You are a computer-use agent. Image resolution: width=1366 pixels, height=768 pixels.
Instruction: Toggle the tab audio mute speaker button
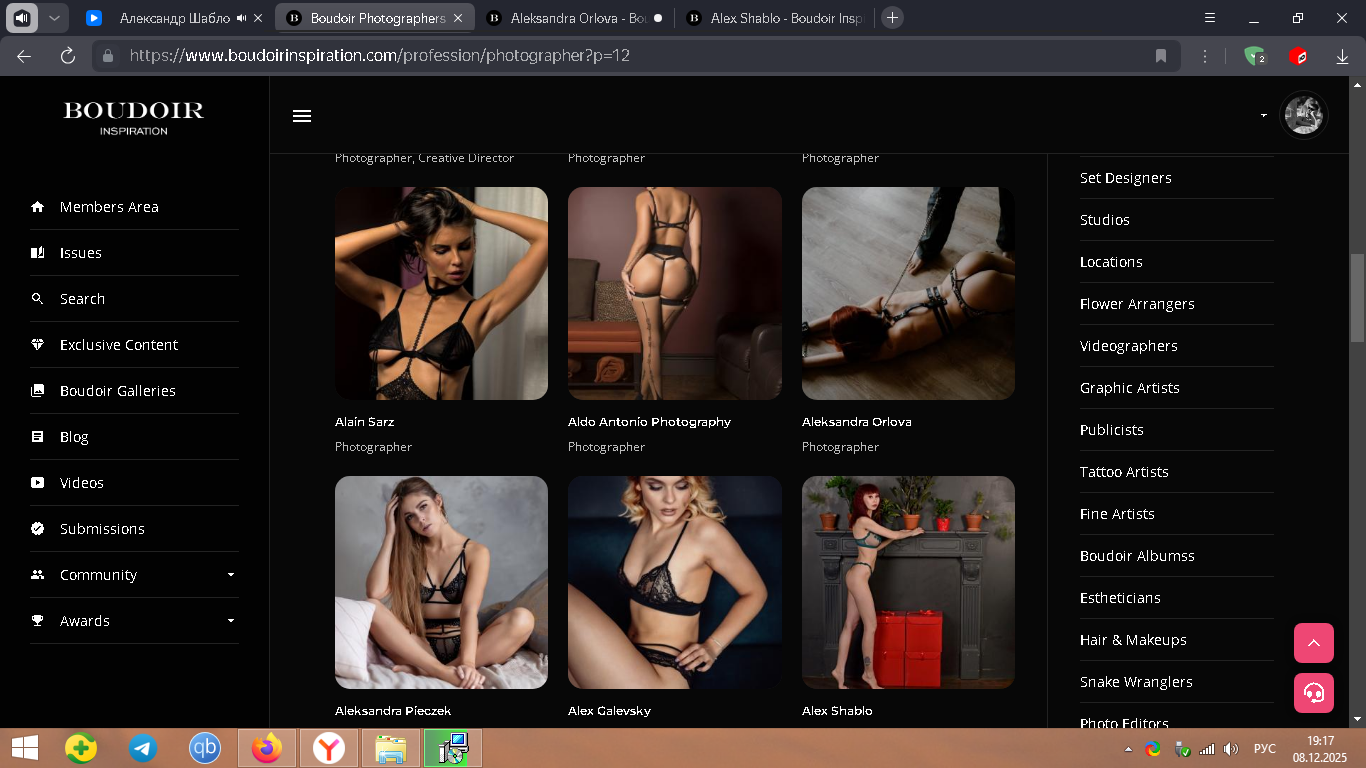(22, 18)
